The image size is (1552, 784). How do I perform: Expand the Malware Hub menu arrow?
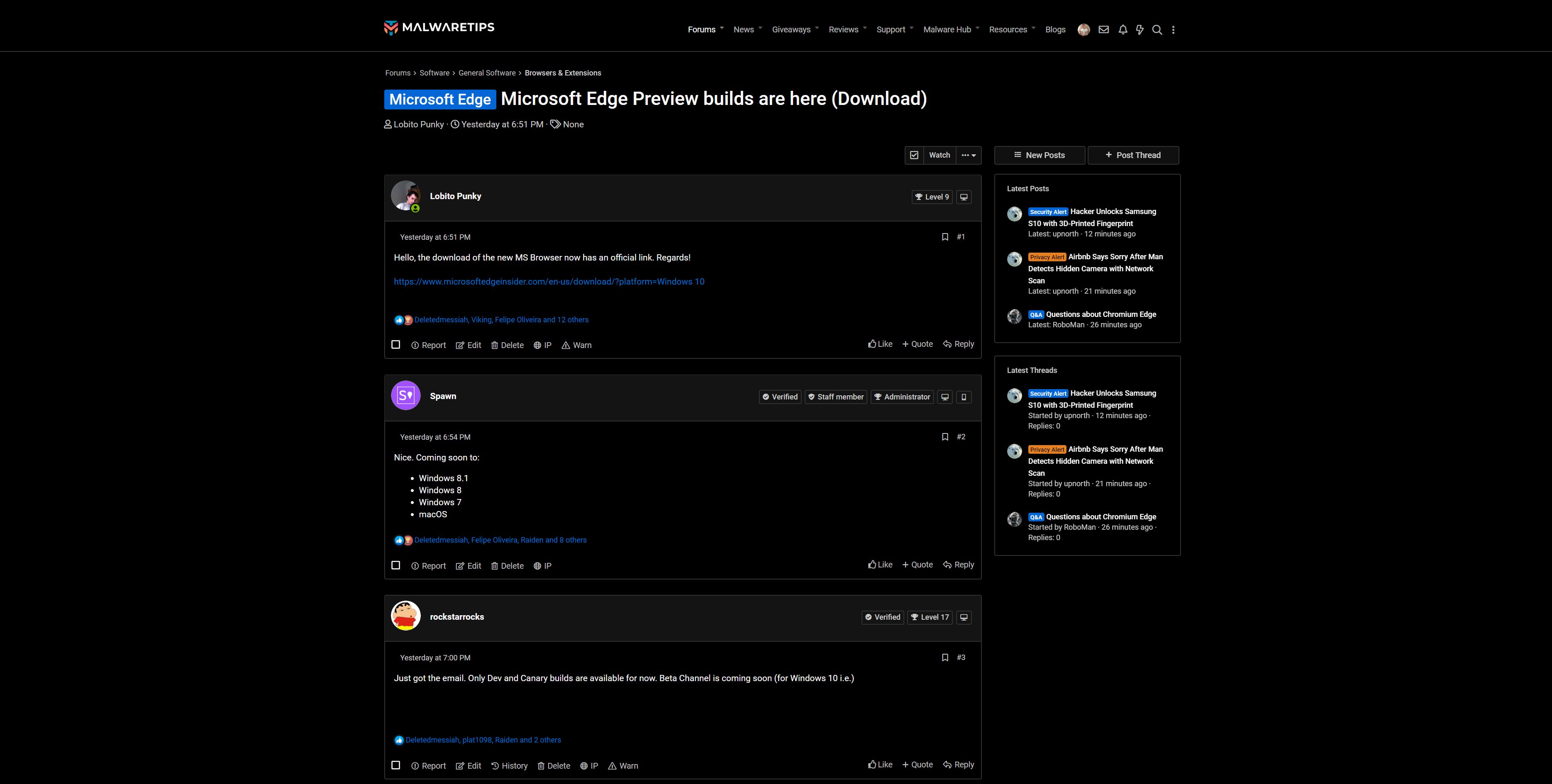click(977, 28)
